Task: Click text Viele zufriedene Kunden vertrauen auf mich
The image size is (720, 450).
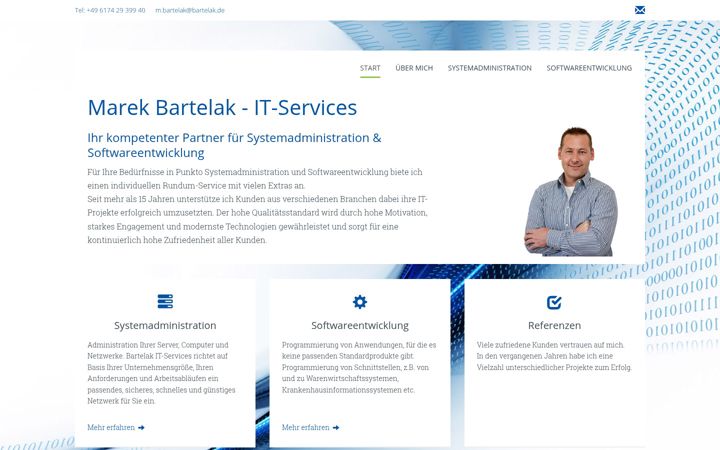Action: [550, 345]
